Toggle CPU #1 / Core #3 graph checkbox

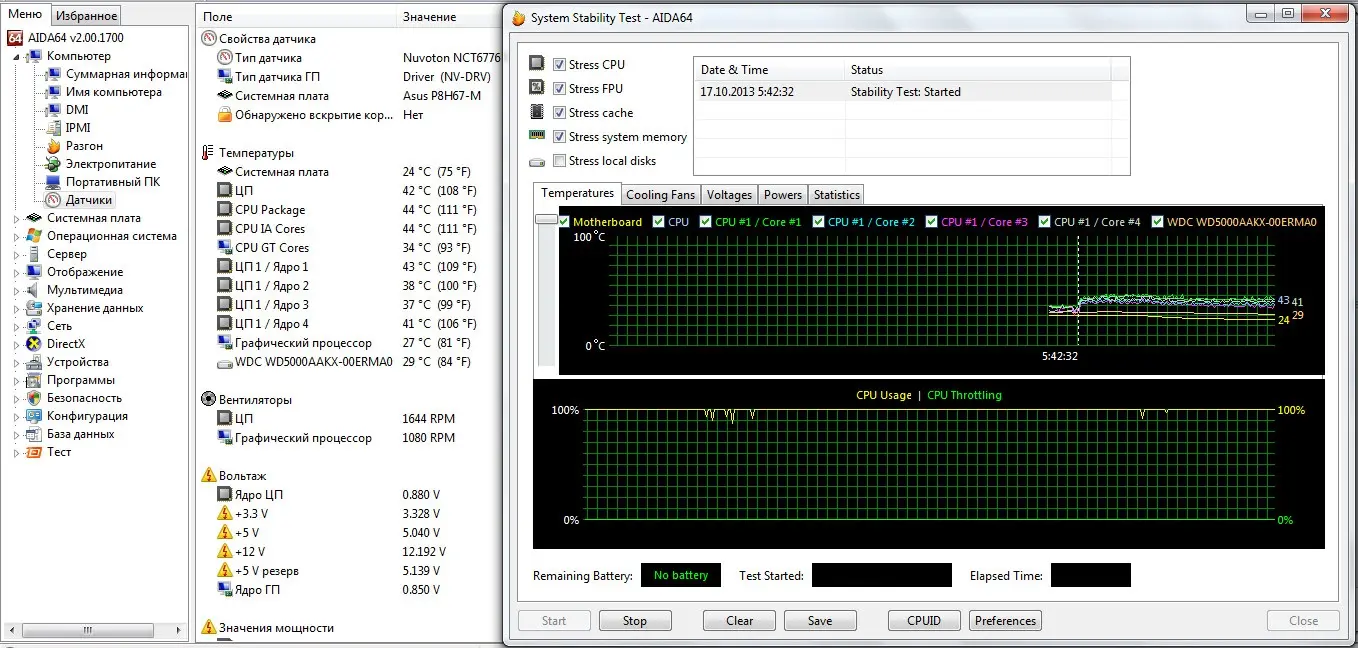[932, 222]
